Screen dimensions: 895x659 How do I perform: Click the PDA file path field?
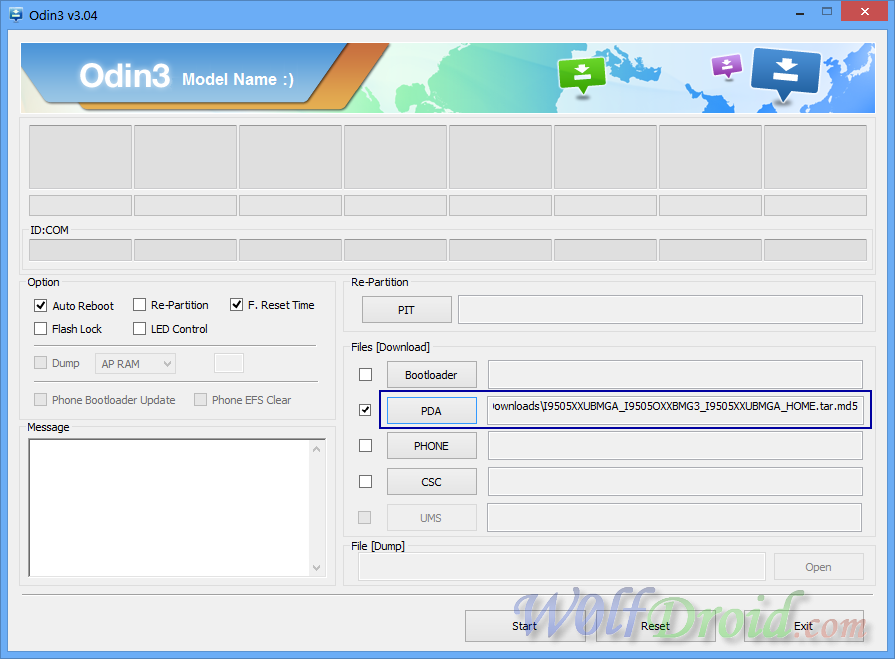pyautogui.click(x=675, y=410)
